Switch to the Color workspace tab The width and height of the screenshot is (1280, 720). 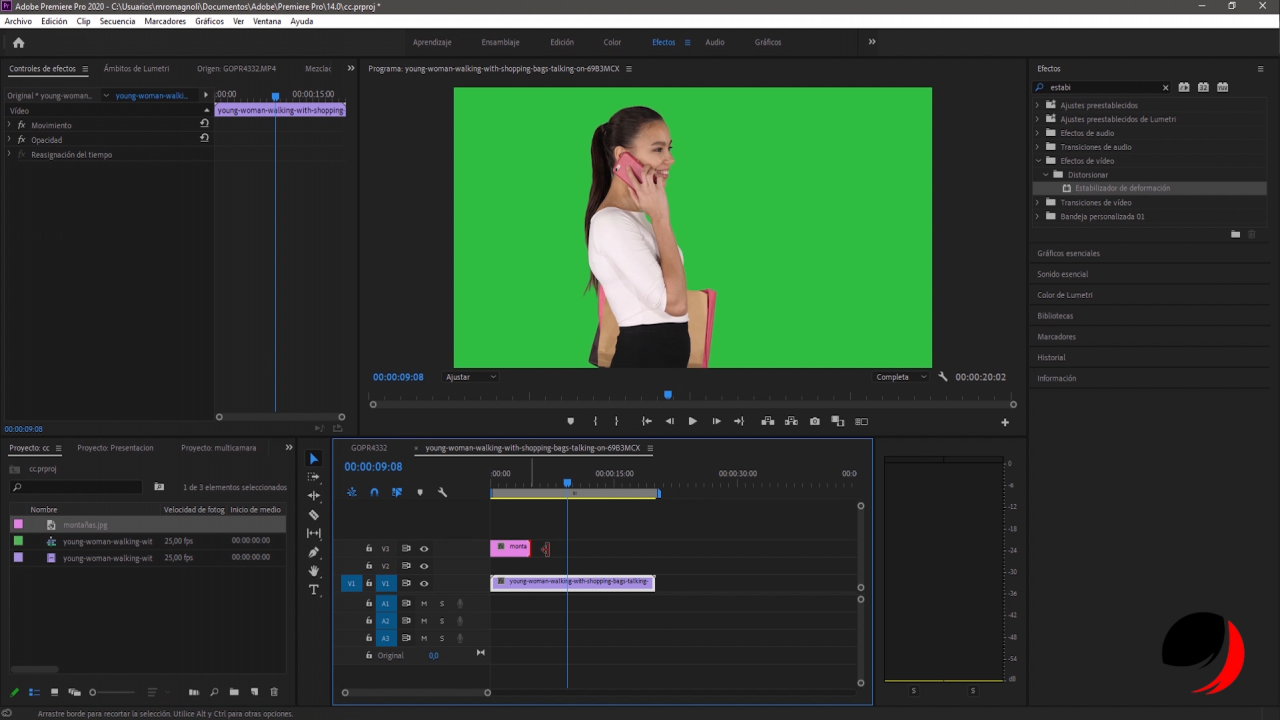pos(612,42)
